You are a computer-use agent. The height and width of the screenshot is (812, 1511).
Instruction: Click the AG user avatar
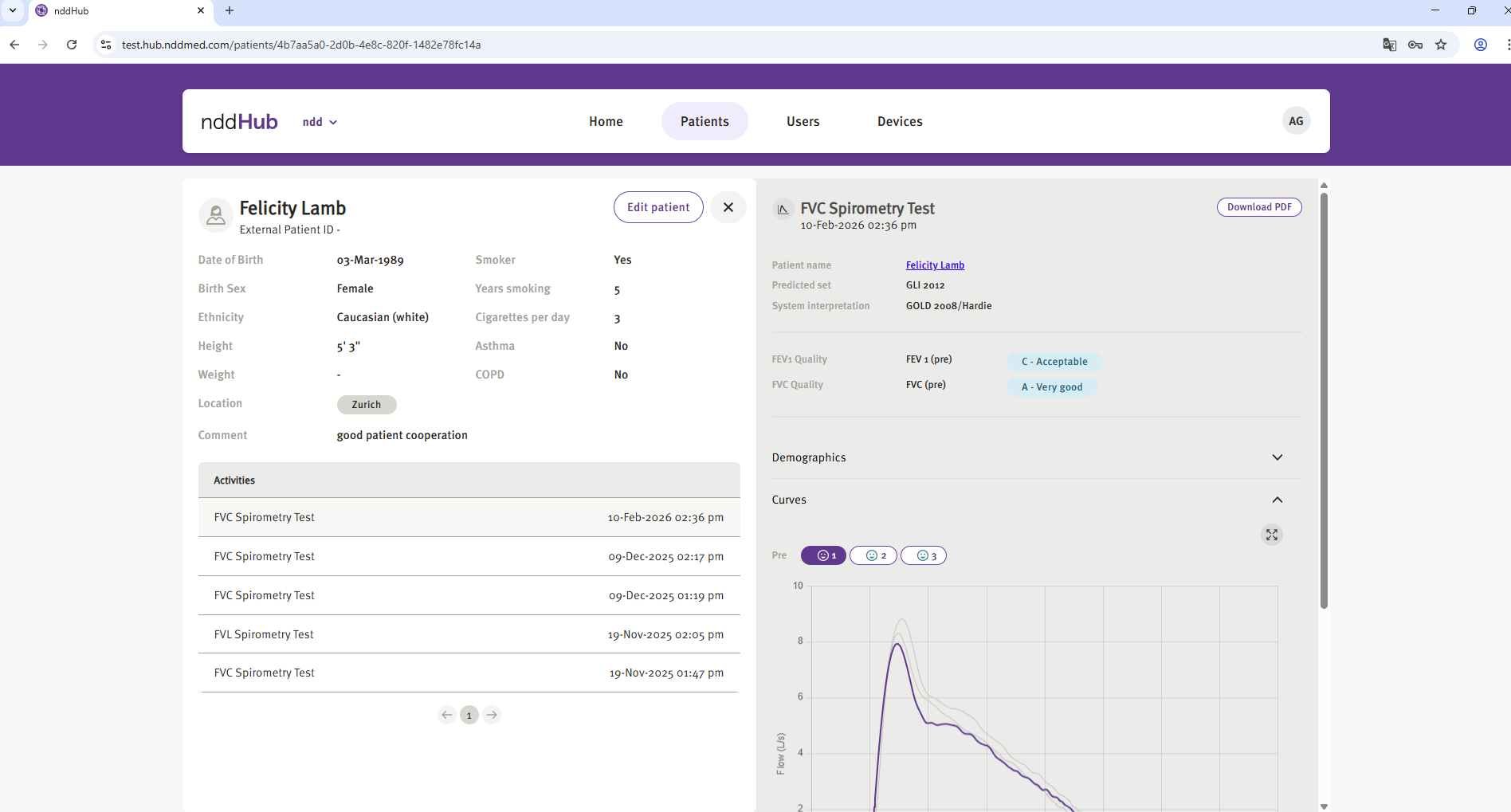coord(1296,121)
